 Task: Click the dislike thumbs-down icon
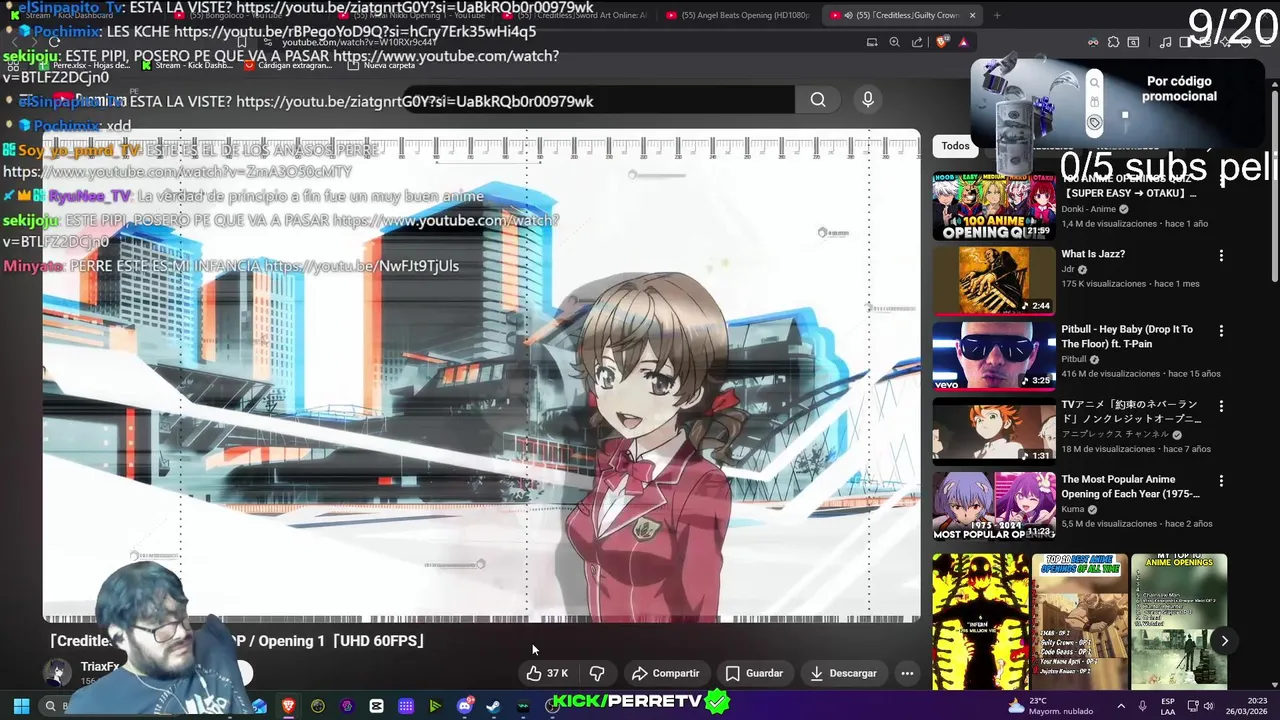click(597, 673)
